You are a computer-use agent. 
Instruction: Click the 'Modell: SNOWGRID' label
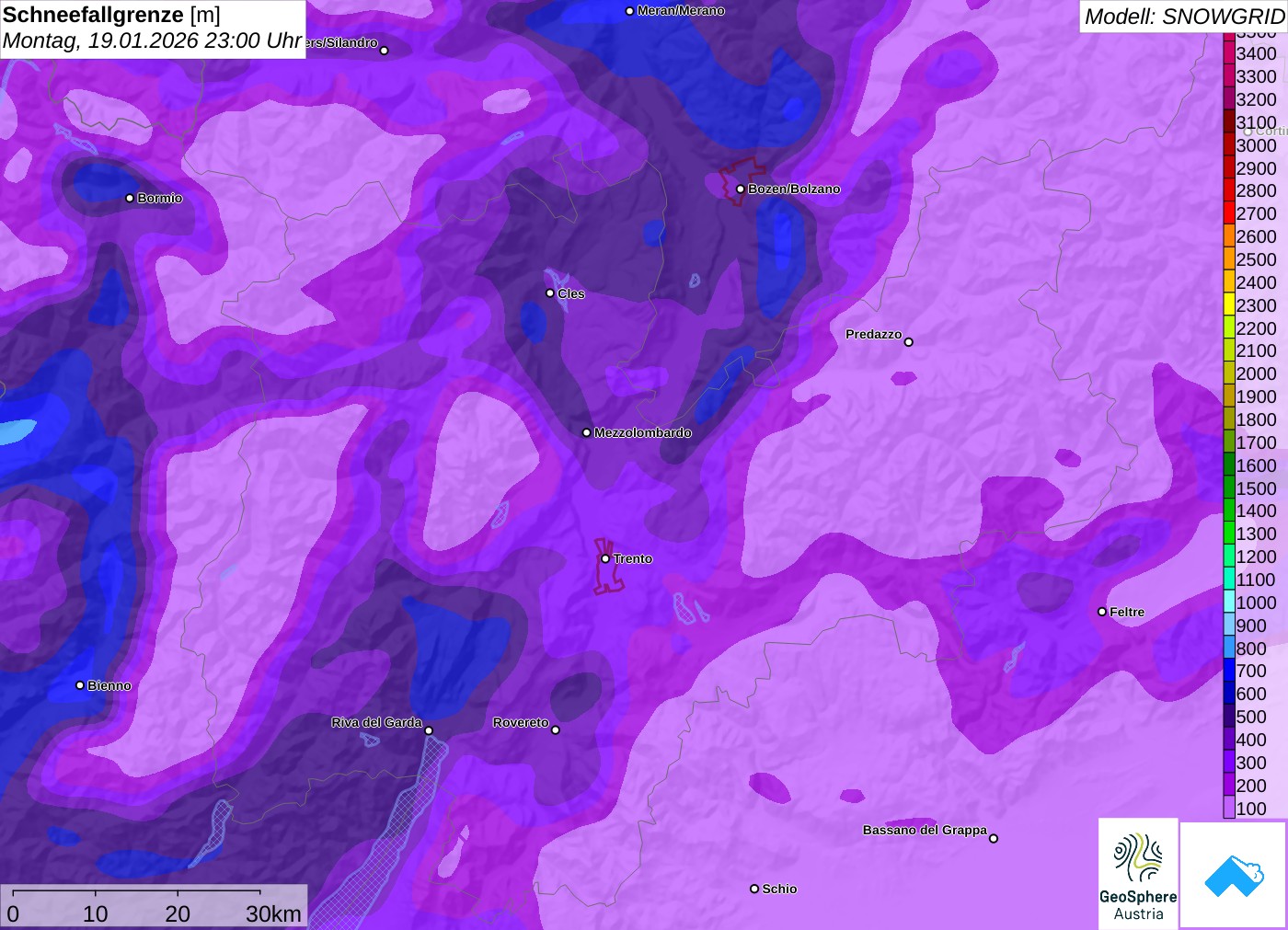pyautogui.click(x=1184, y=17)
